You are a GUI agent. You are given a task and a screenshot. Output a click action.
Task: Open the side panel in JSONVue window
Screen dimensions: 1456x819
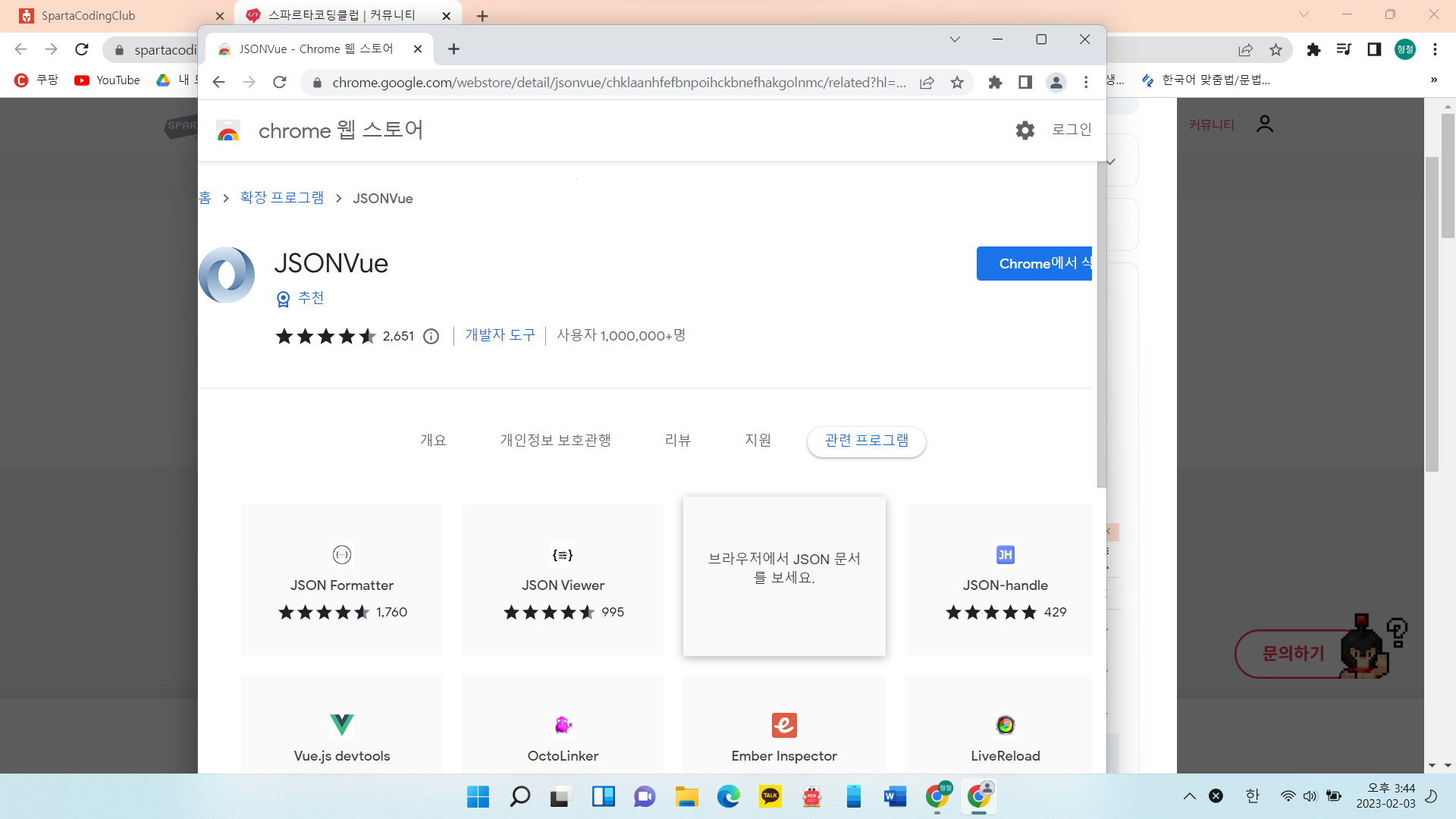[1025, 83]
